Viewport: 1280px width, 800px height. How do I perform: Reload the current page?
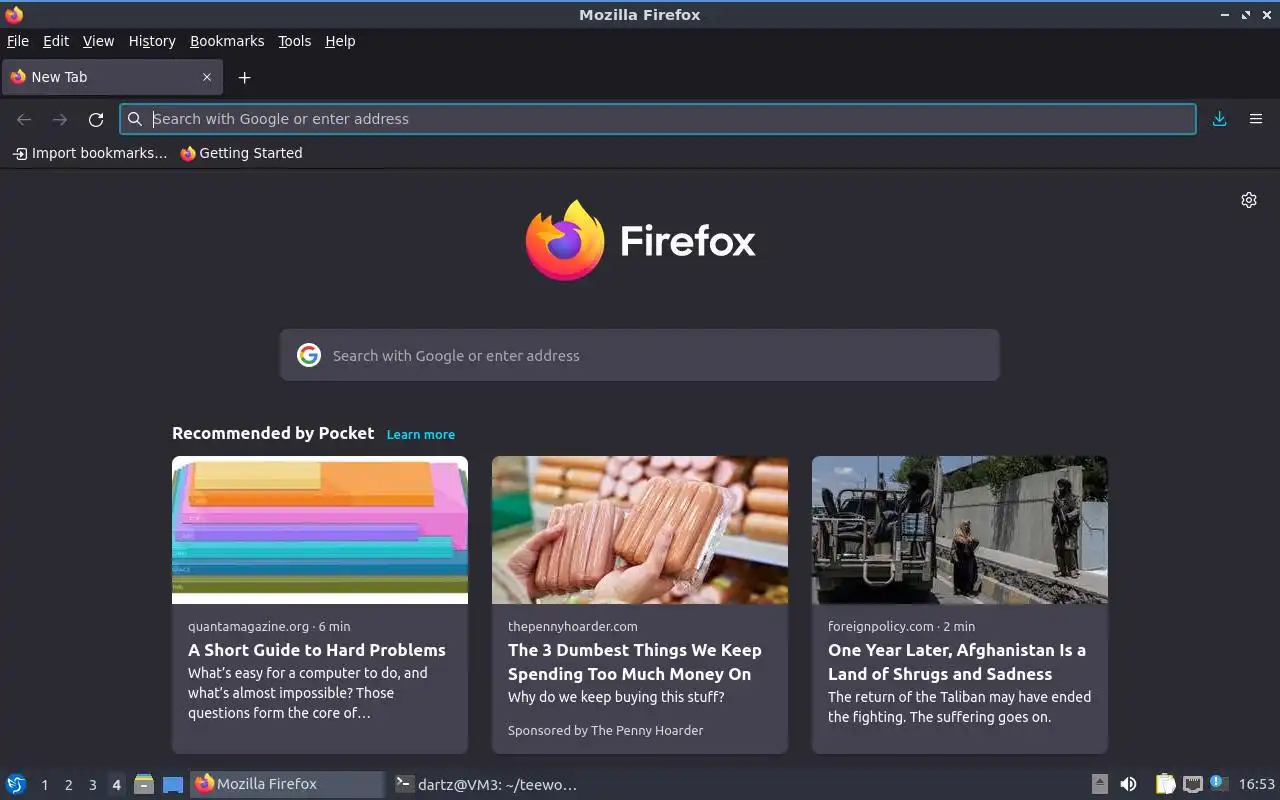(96, 119)
